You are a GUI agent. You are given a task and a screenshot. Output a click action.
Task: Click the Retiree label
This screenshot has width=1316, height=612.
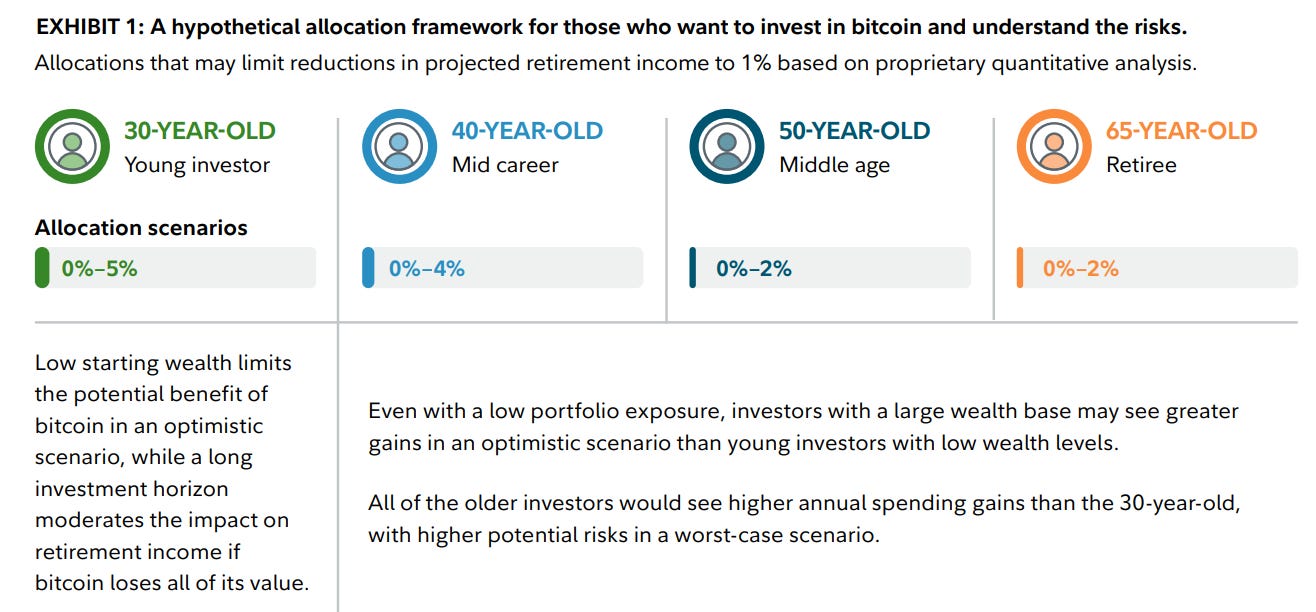[x=1141, y=165]
